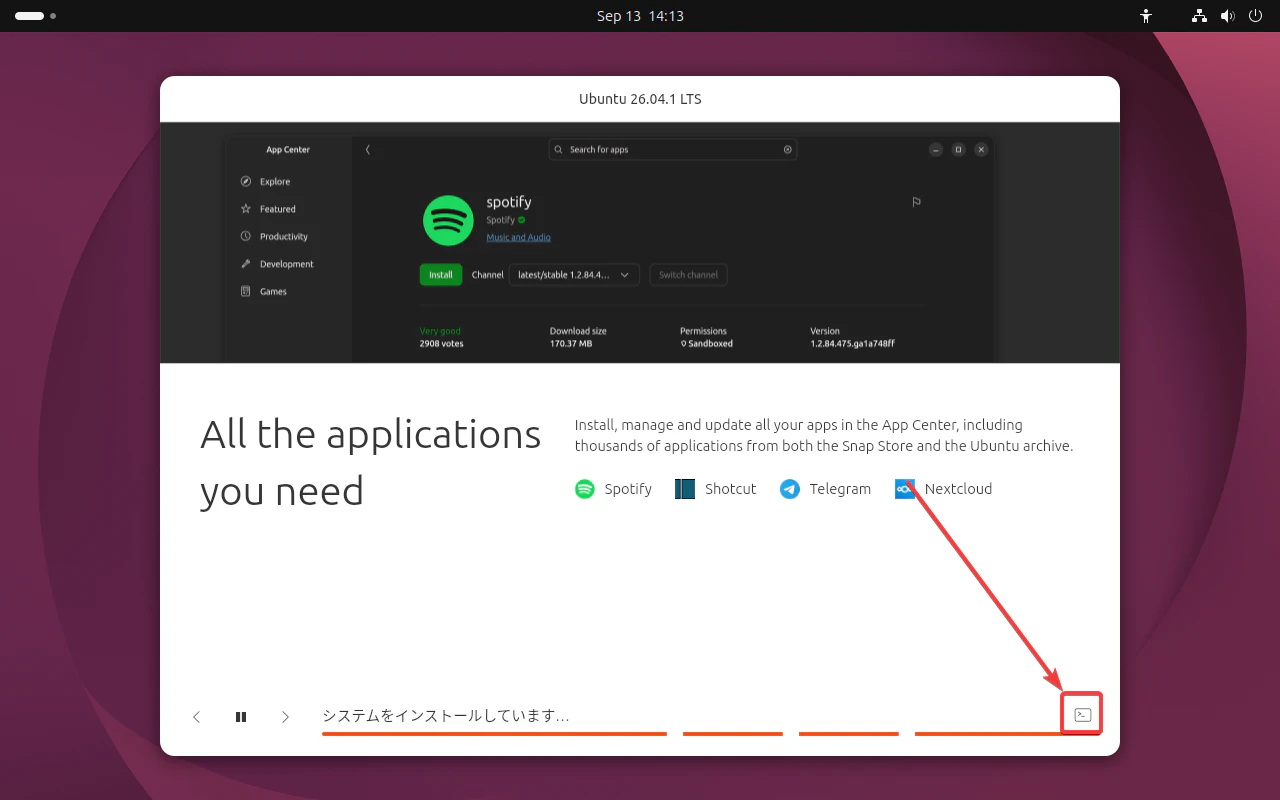The width and height of the screenshot is (1280, 800).
Task: Select Productivity in App Center sidebar
Action: pyautogui.click(x=284, y=236)
